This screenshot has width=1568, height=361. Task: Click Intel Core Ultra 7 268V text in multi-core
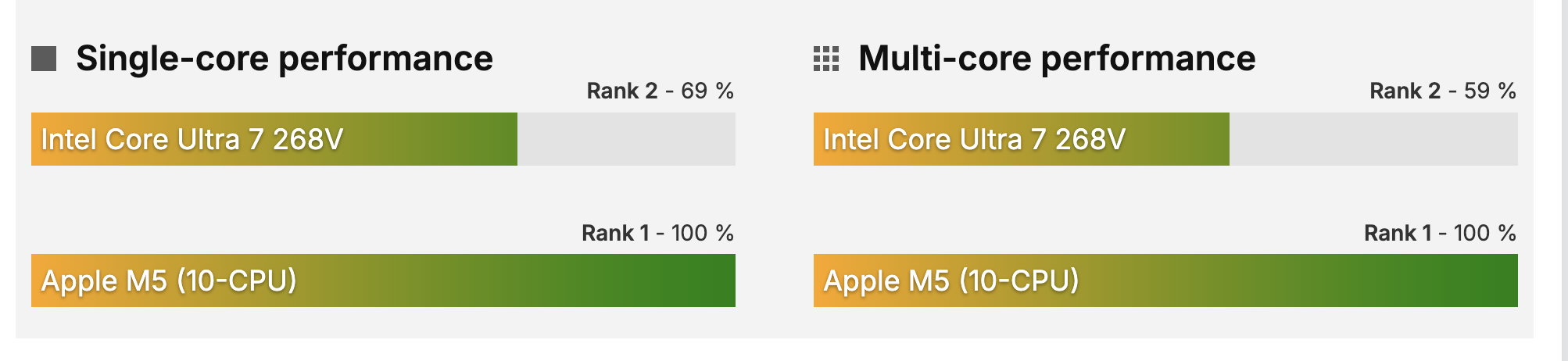975,139
